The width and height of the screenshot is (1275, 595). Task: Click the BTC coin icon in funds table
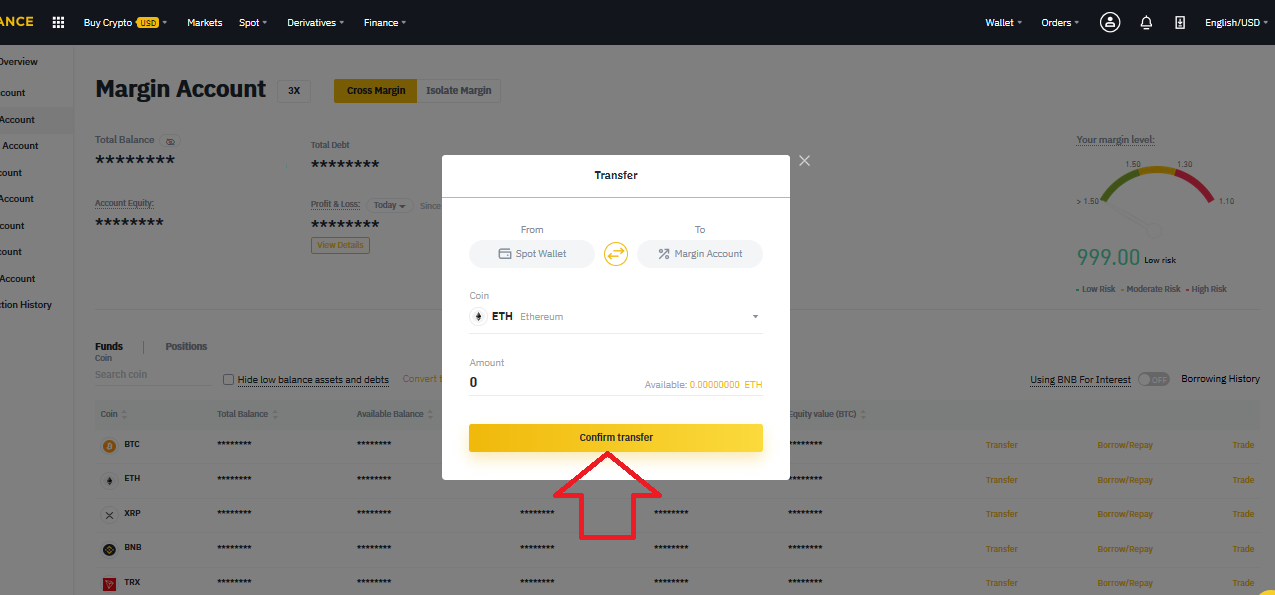coord(110,446)
